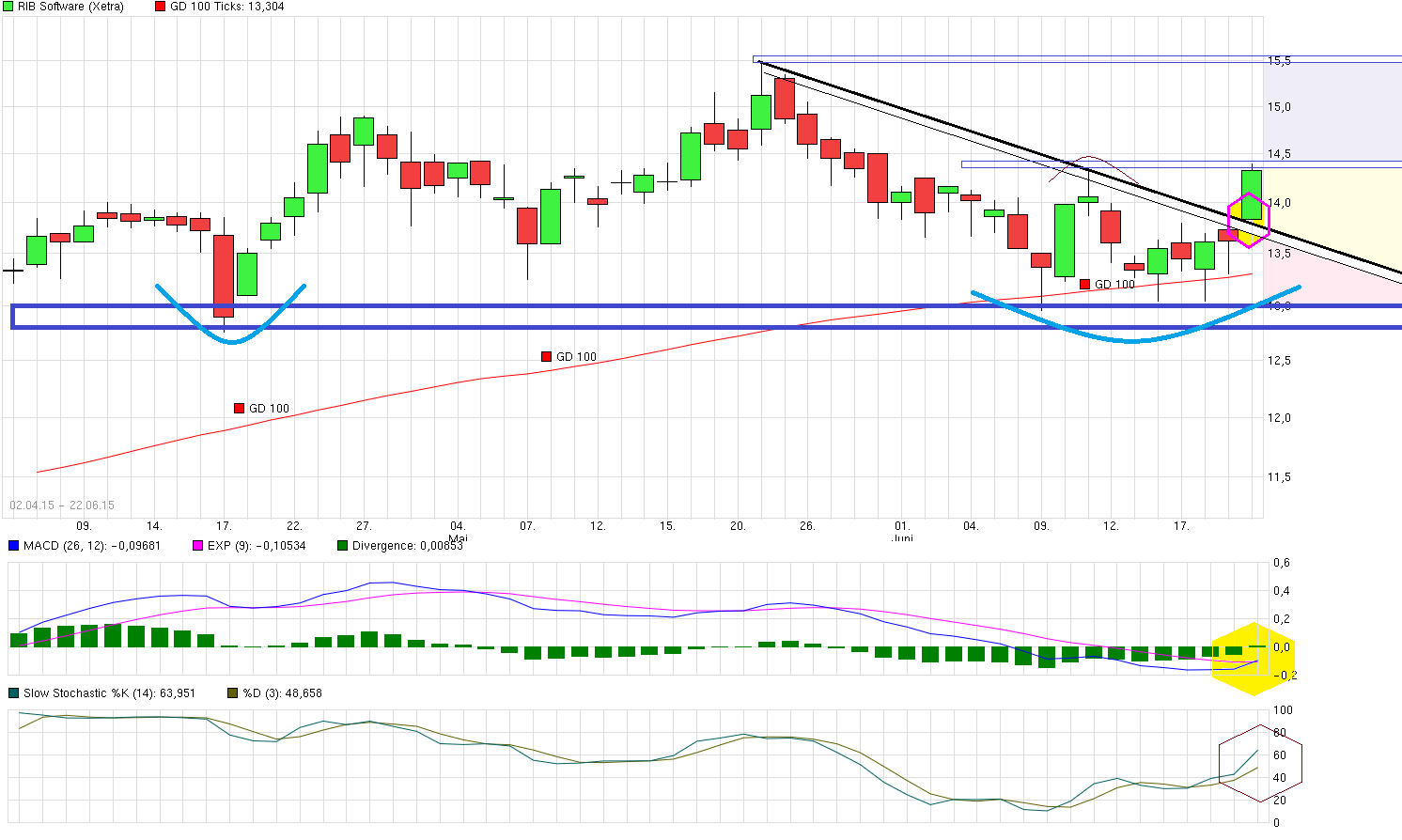Click the 'Juni' month label

(902, 538)
